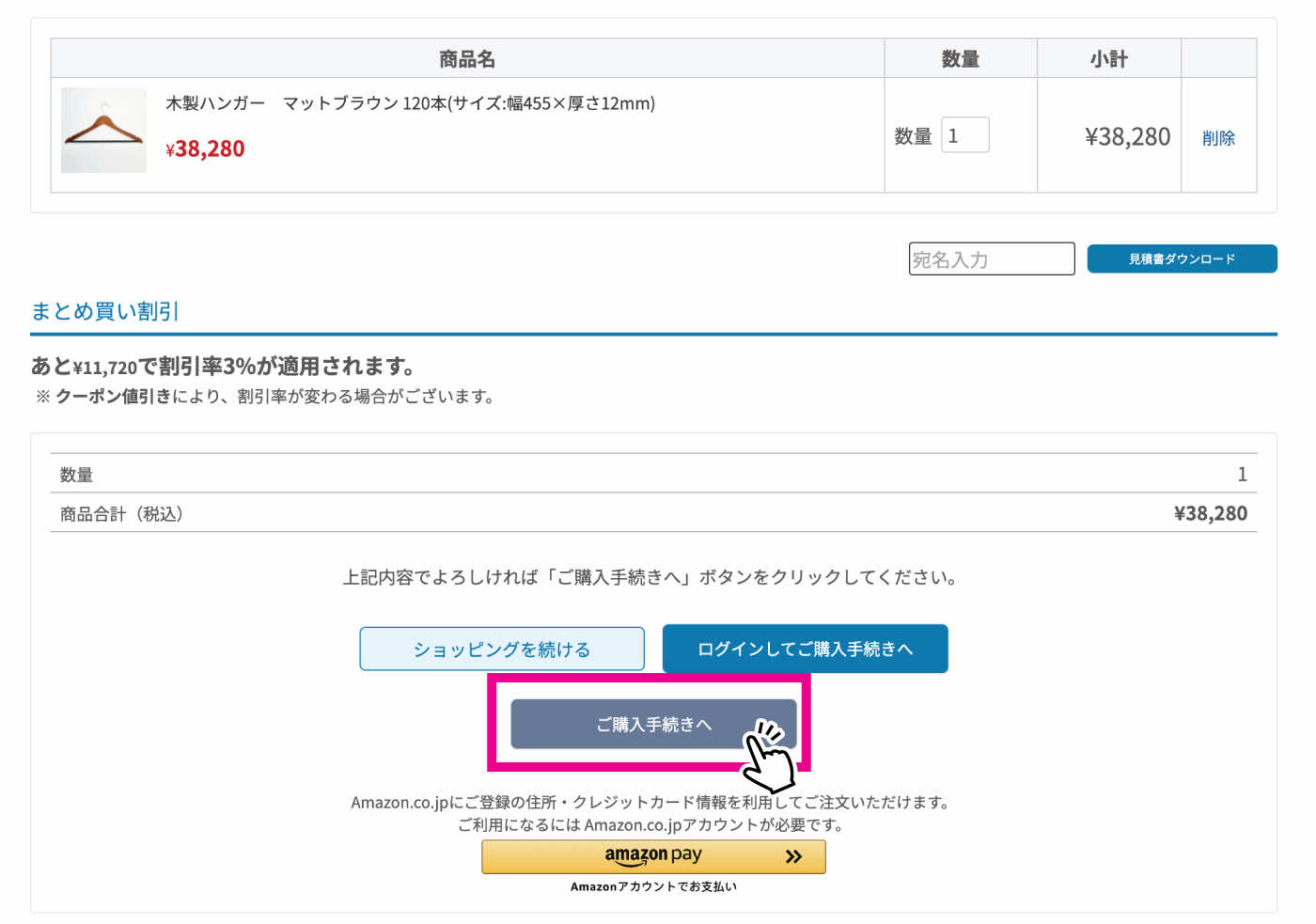Screen dimensions: 1316x924
Task: Click the Amazonアカウントでお支払い label
Action: (653, 885)
